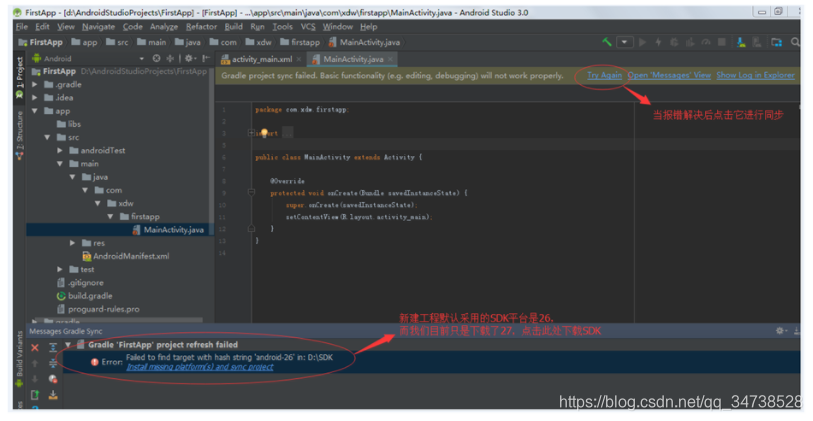
Task: Open the Build menu
Action: pos(233,26)
